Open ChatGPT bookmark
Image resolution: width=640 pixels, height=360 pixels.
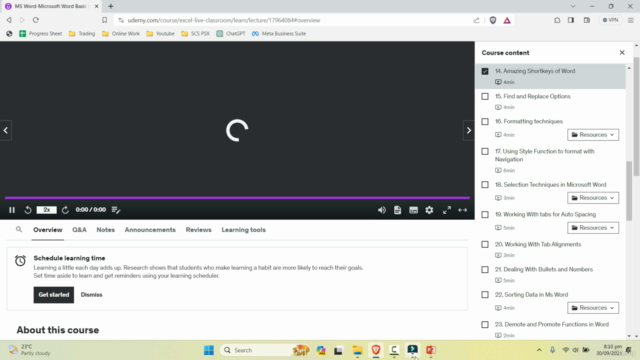tap(231, 33)
